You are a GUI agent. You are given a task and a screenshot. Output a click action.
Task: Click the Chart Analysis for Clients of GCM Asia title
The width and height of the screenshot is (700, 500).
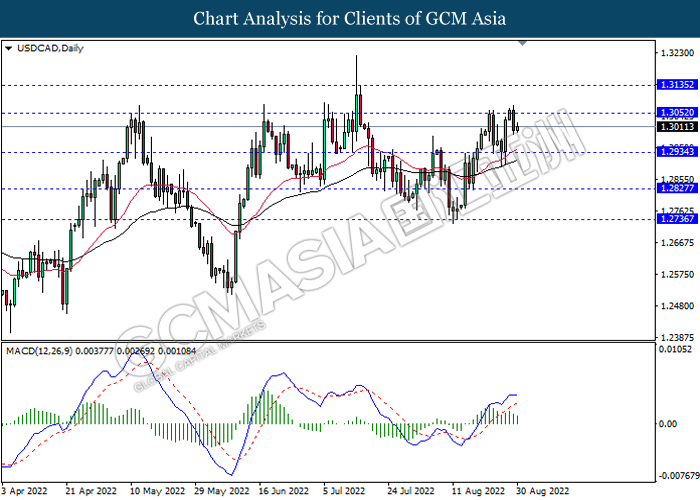click(x=350, y=19)
